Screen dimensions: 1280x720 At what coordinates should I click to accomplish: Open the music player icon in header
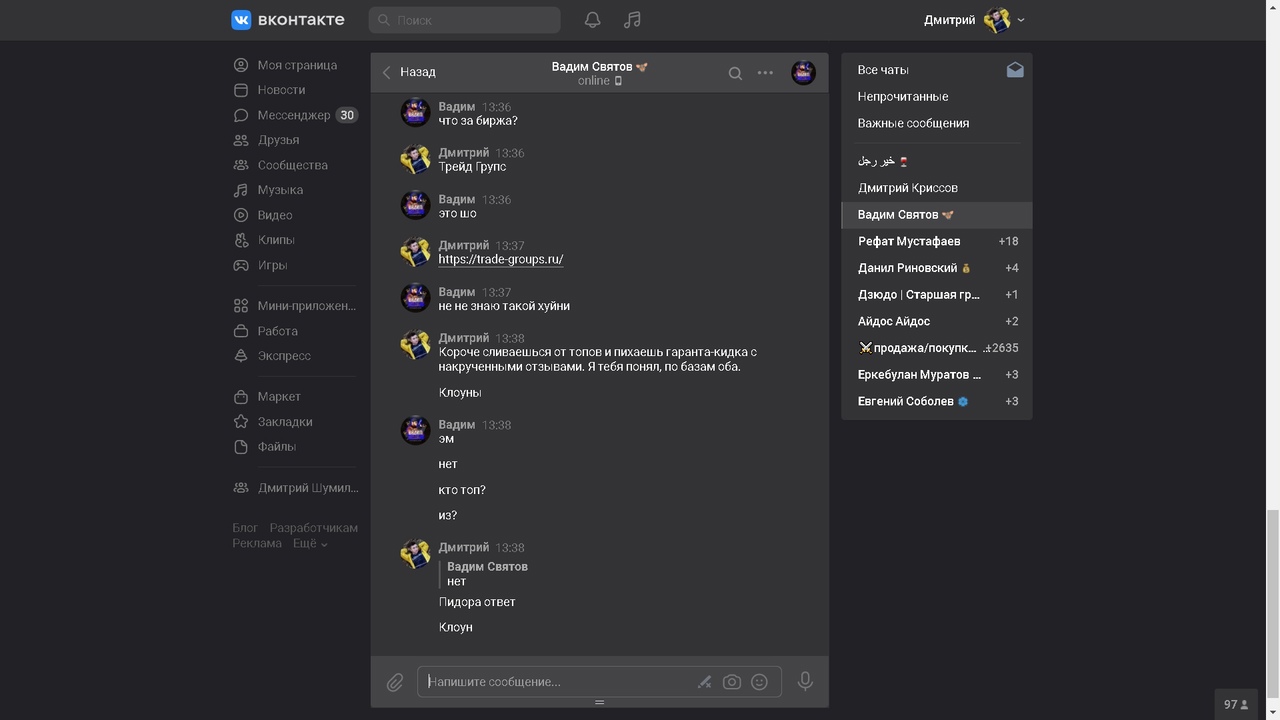(x=632, y=20)
